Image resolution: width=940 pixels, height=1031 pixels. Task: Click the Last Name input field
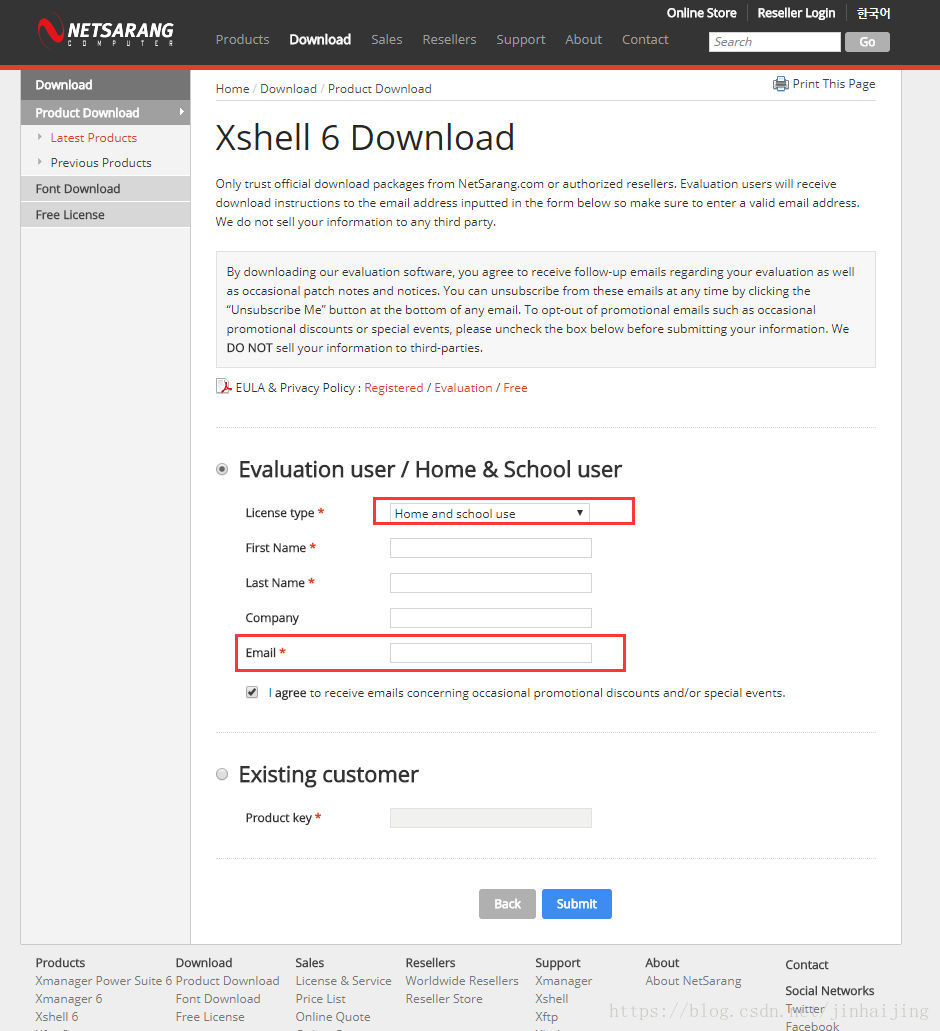pyautogui.click(x=490, y=583)
